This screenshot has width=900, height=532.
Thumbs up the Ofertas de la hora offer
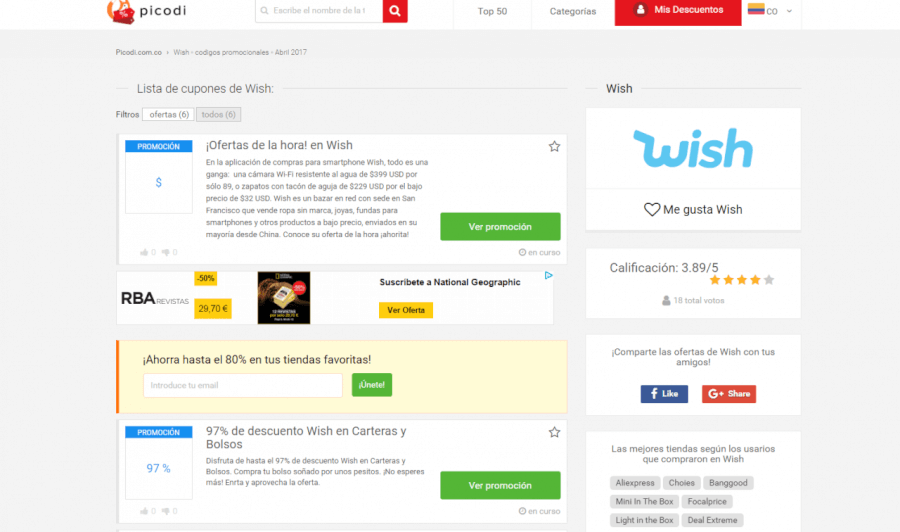(x=144, y=252)
